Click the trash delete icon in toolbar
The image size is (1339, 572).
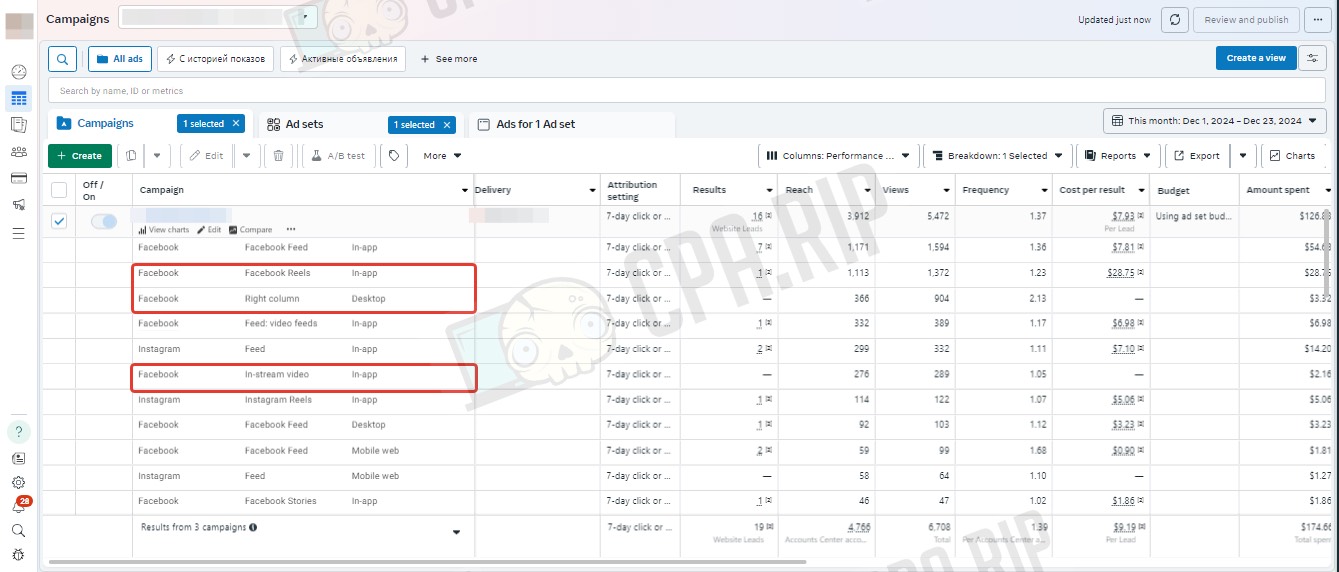coord(278,156)
